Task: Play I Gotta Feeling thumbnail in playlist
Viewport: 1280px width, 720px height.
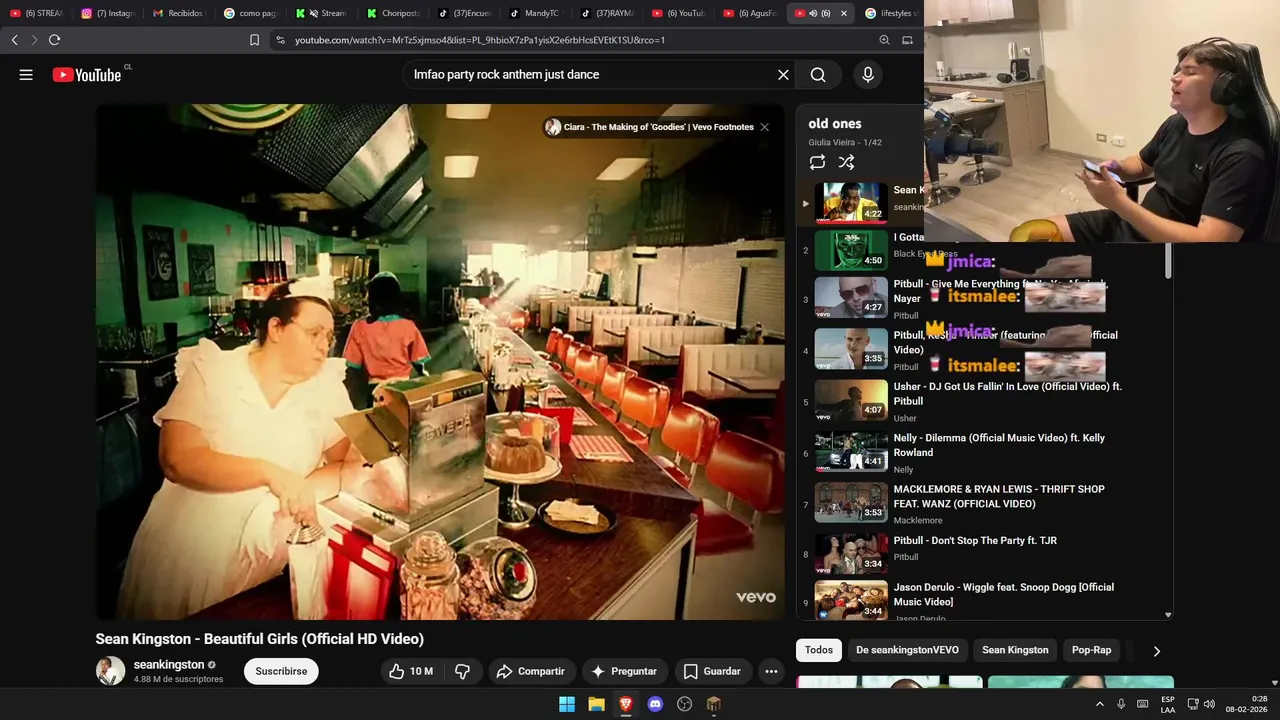Action: (x=851, y=250)
